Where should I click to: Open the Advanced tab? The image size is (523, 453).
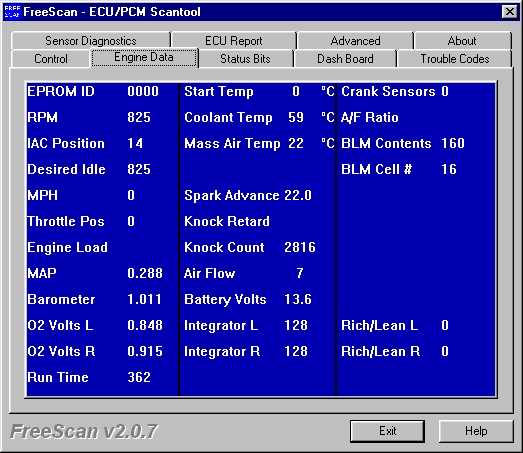click(355, 41)
